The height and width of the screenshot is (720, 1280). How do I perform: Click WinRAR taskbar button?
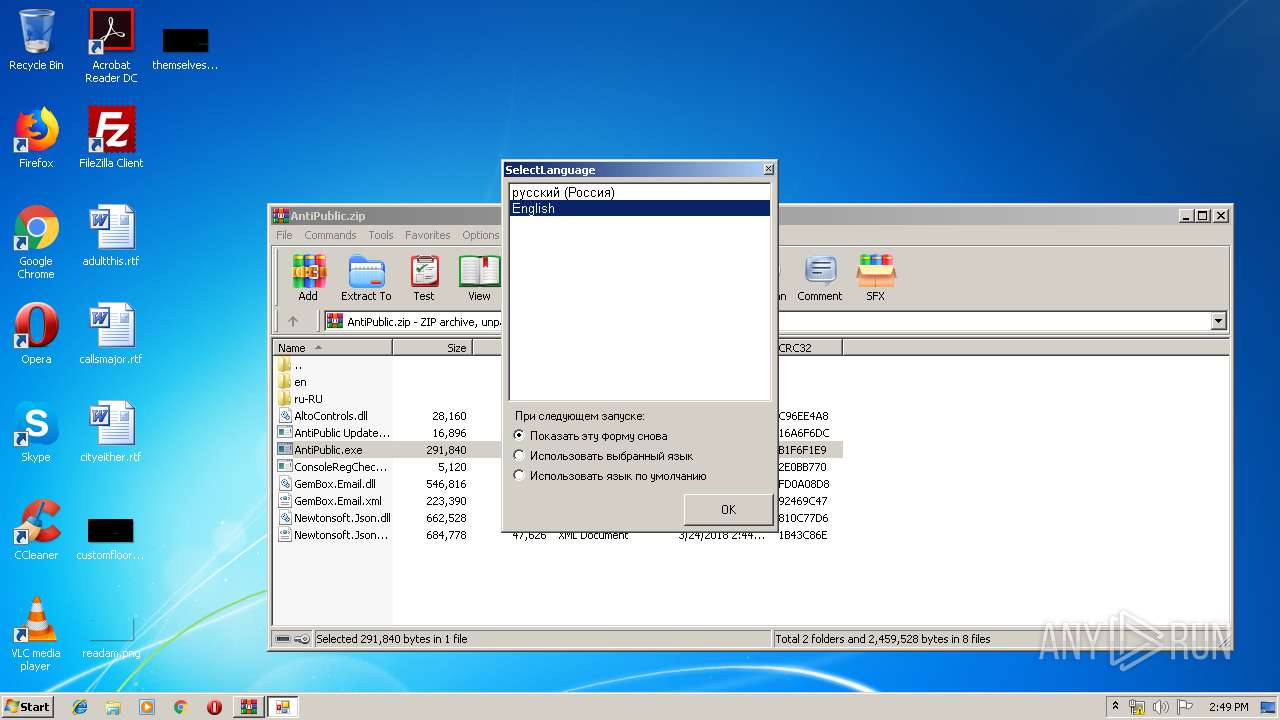[x=249, y=707]
